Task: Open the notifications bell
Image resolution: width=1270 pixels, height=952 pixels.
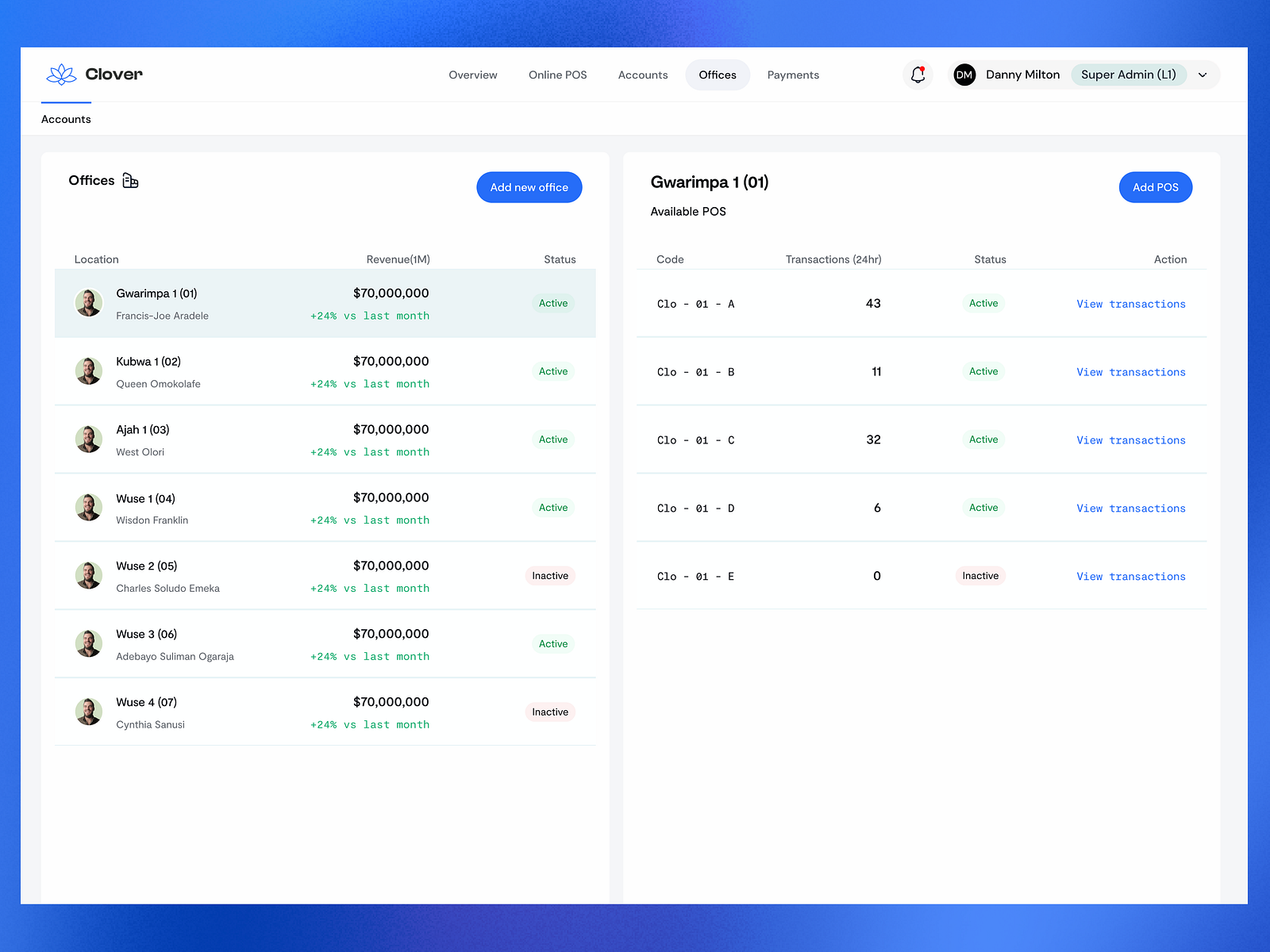Action: click(x=918, y=74)
